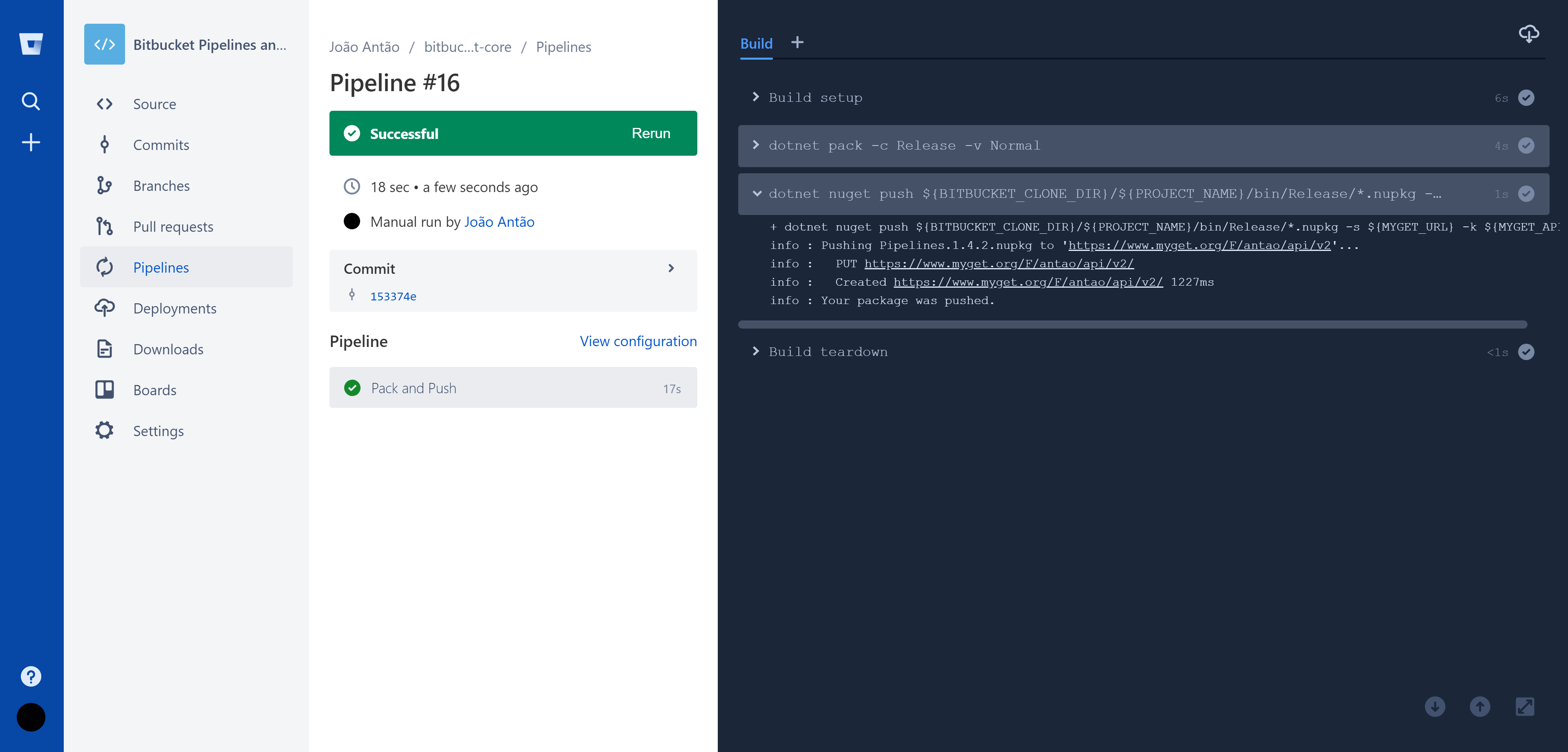Click the commit hash 153374e
The width and height of the screenshot is (1568, 752).
393,296
